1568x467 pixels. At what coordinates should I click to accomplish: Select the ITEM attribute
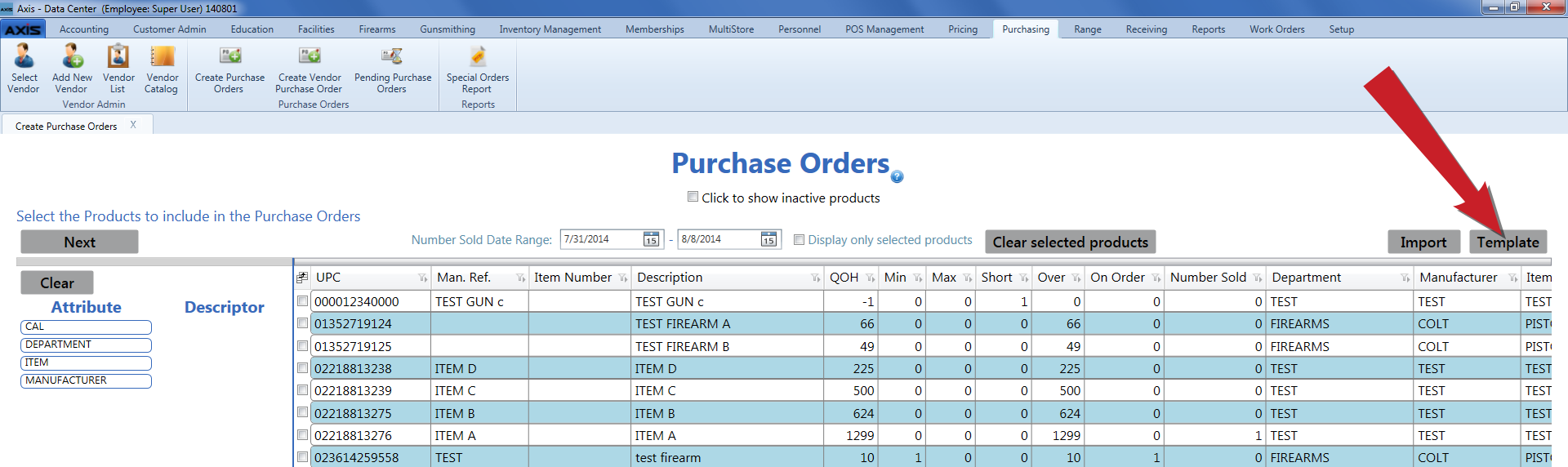86,362
